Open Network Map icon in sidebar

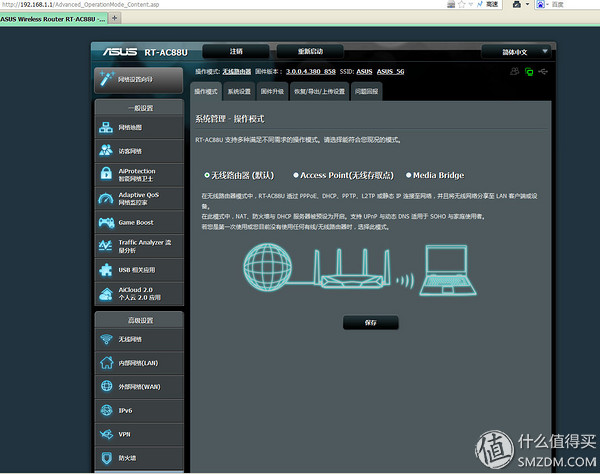tap(106, 127)
